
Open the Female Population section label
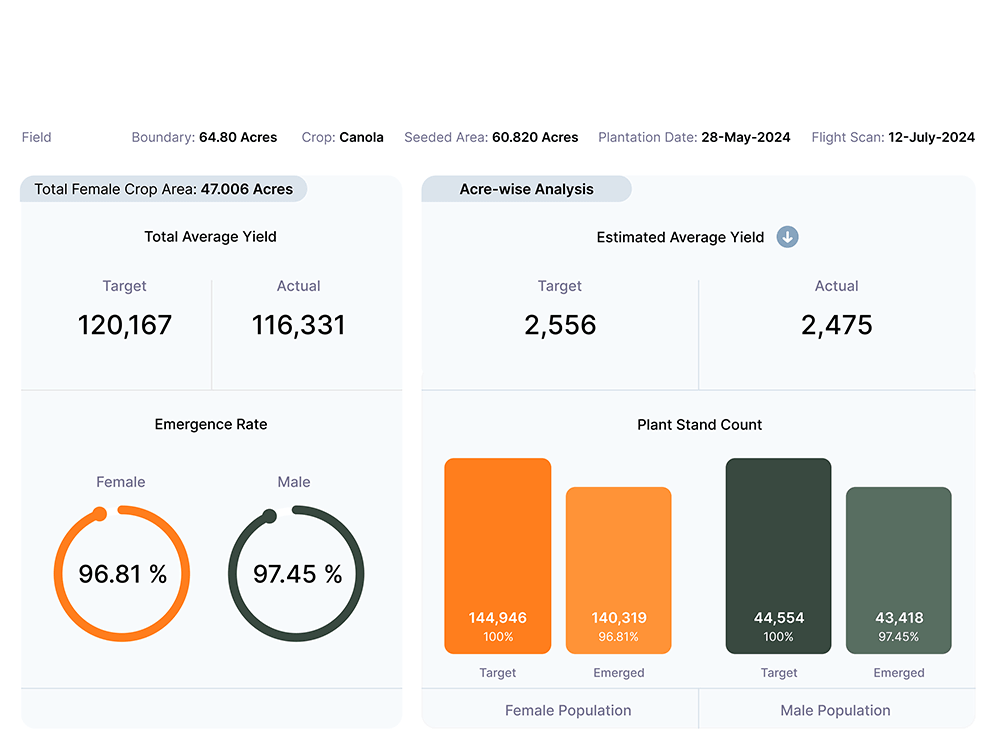pos(568,710)
